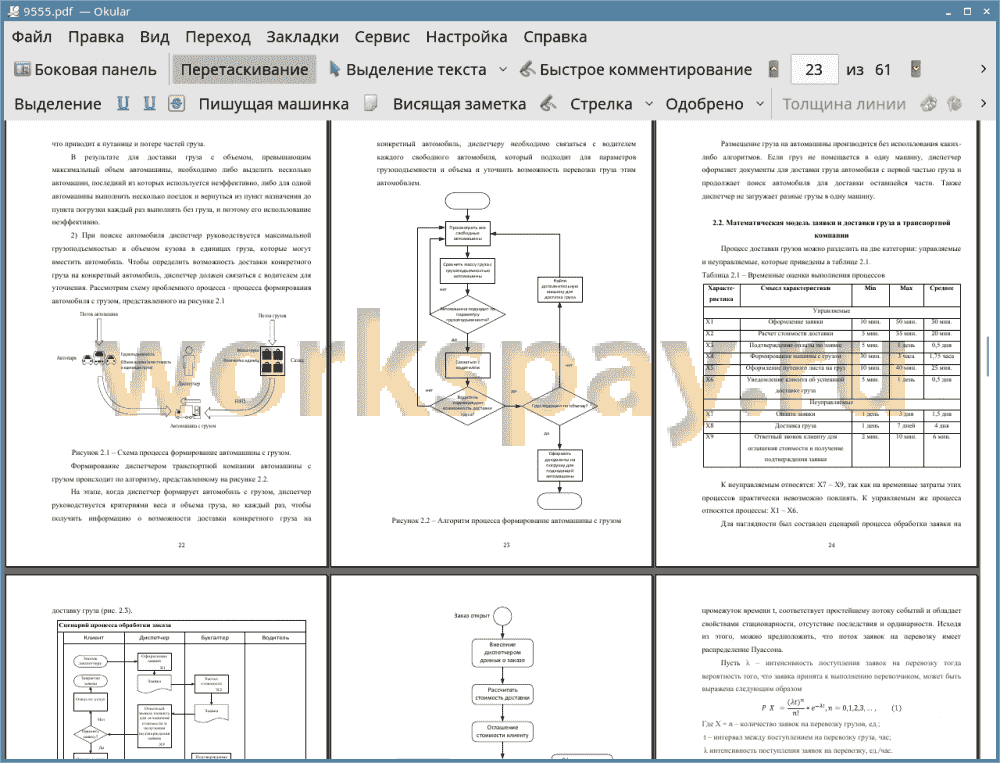The width and height of the screenshot is (1000, 763).
Task: Select the freehand pen icon before Стрелка
Action: pos(548,103)
